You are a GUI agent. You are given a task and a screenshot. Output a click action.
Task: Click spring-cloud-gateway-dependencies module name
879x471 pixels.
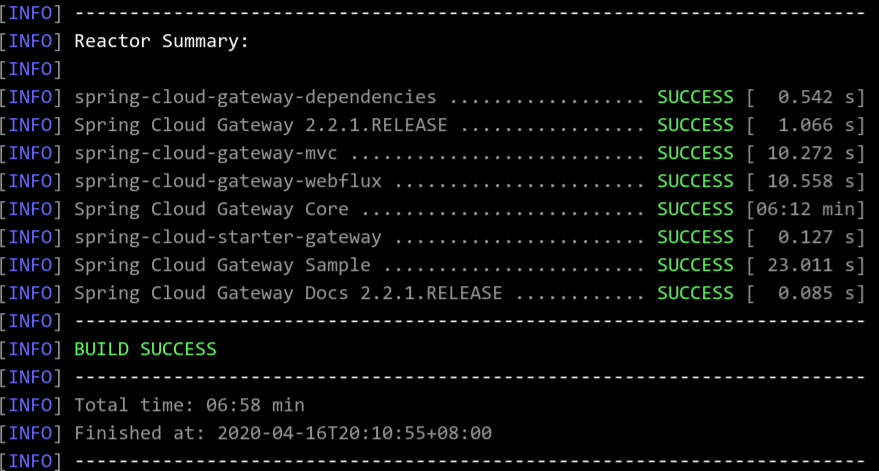click(x=255, y=98)
